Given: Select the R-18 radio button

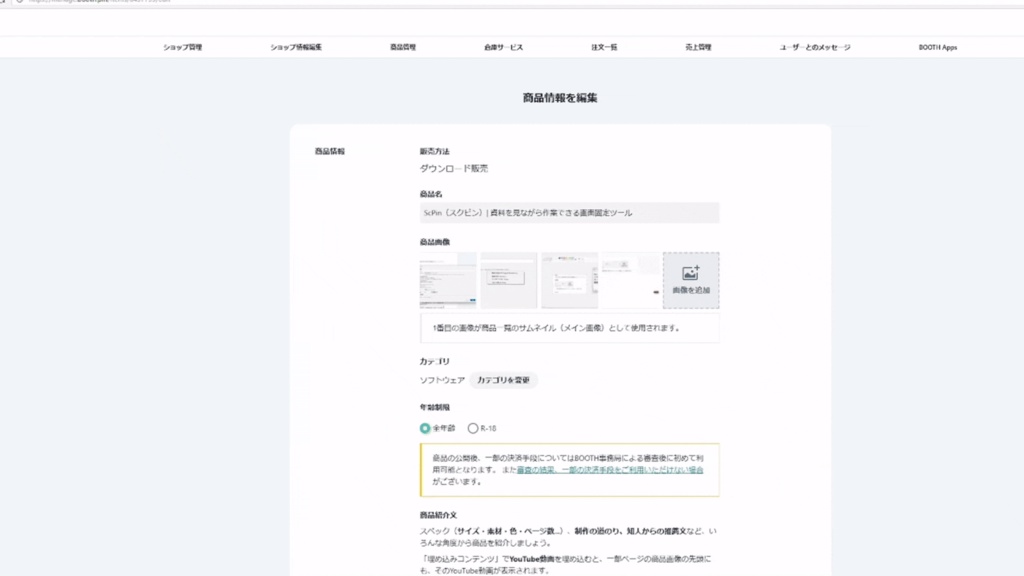Looking at the screenshot, I should tap(473, 428).
